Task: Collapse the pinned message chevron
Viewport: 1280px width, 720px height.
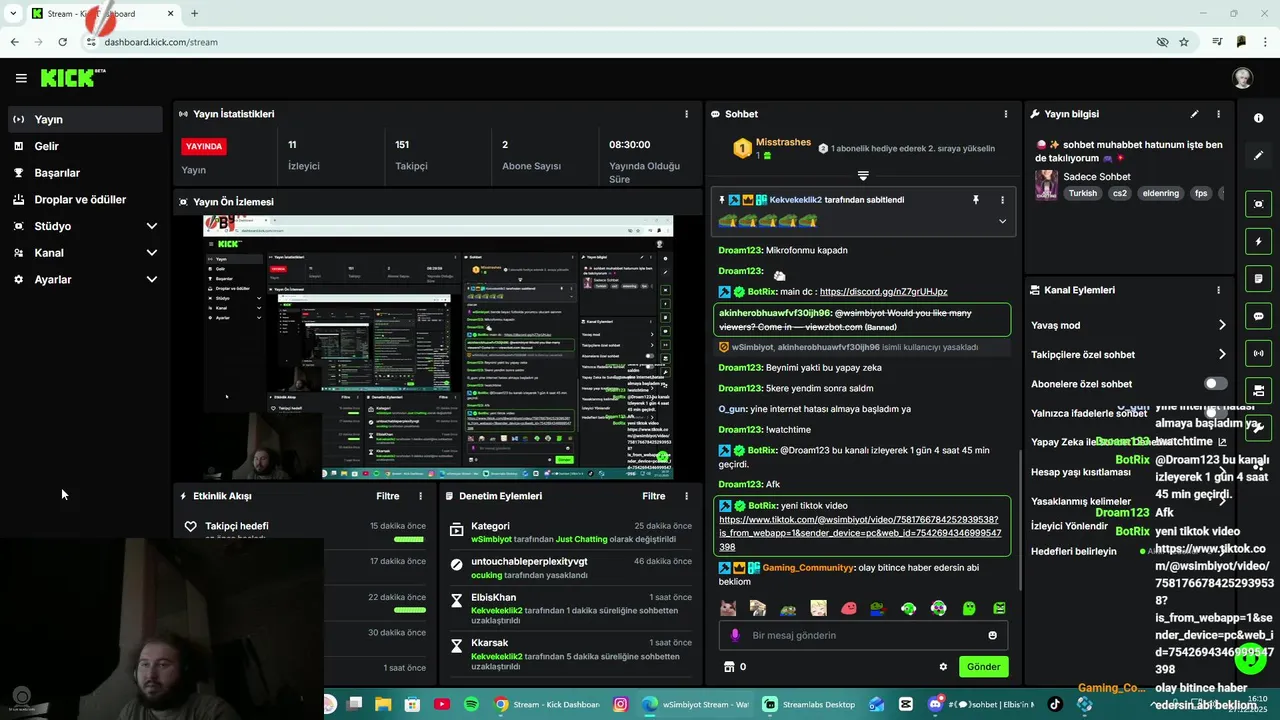Action: tap(1002, 221)
